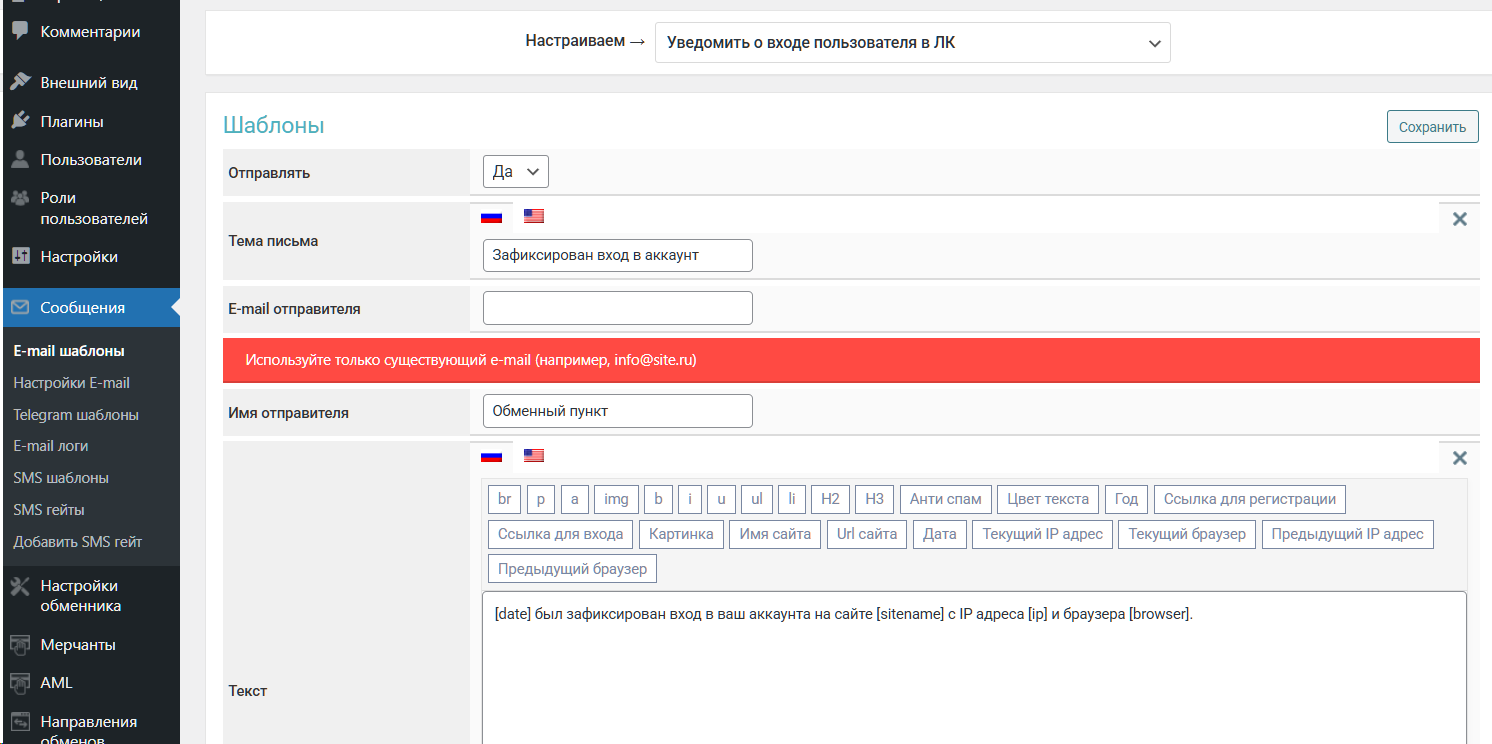This screenshot has width=1492, height=744.
Task: Click the E-mail отправителя input field
Action: 617,308
